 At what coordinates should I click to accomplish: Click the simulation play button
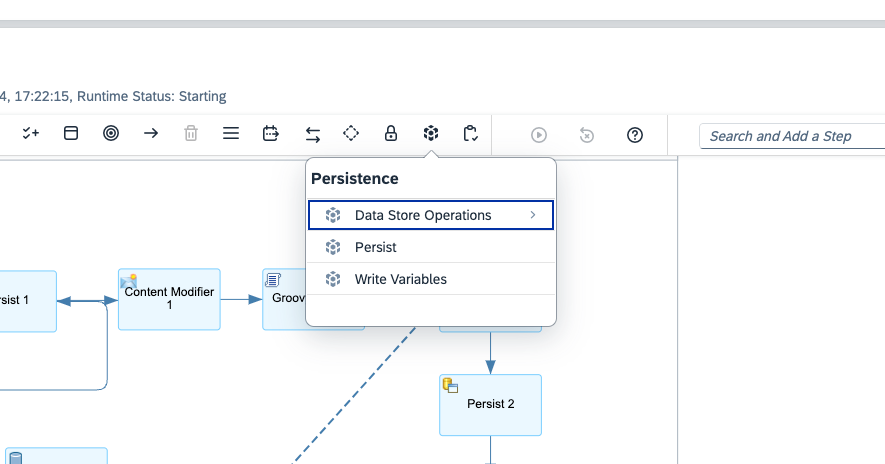(x=539, y=135)
